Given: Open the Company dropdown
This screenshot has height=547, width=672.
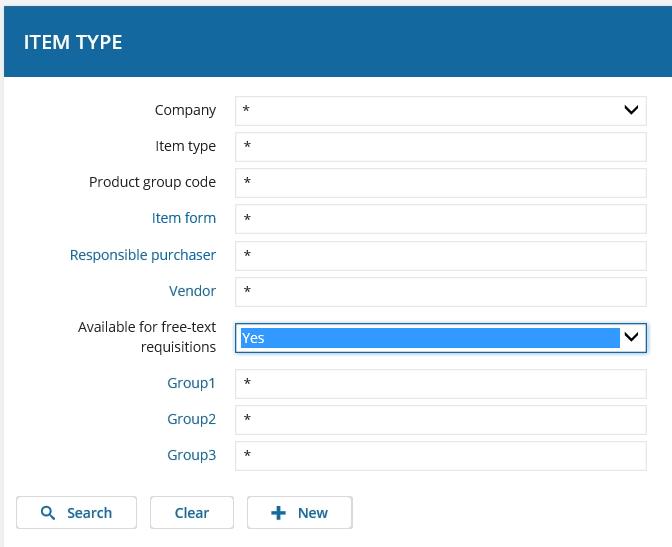Looking at the screenshot, I should coord(441,111).
